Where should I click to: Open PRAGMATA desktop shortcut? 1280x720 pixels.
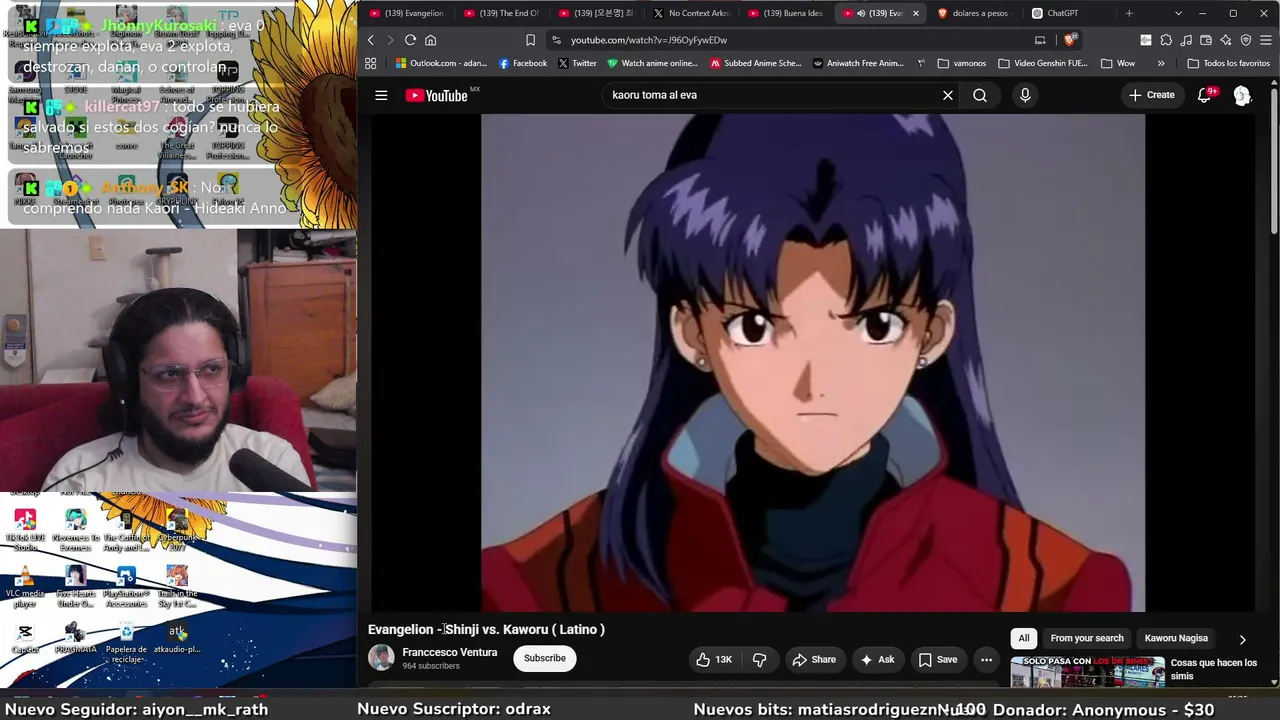coord(75,638)
